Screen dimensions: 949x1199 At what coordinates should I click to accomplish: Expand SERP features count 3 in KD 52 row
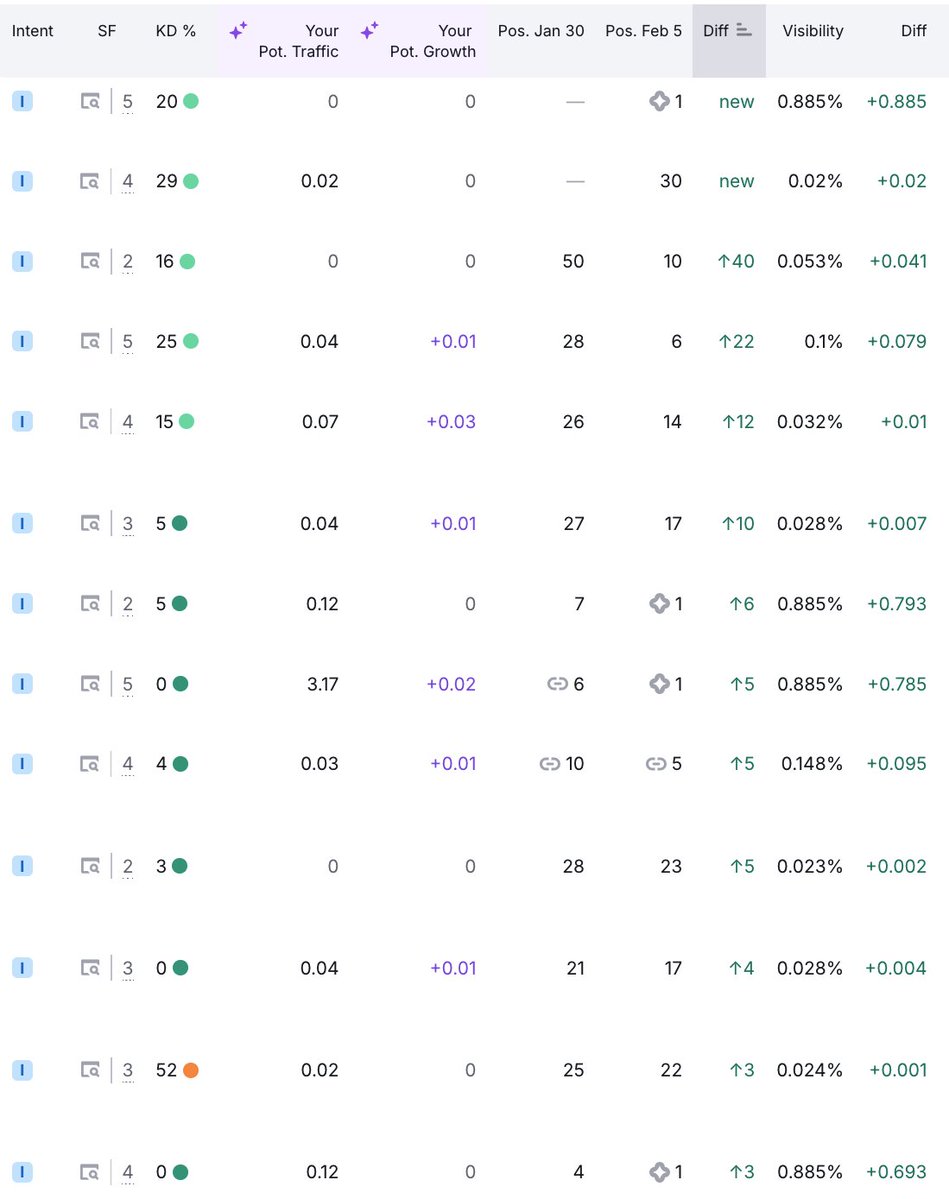(x=128, y=1071)
